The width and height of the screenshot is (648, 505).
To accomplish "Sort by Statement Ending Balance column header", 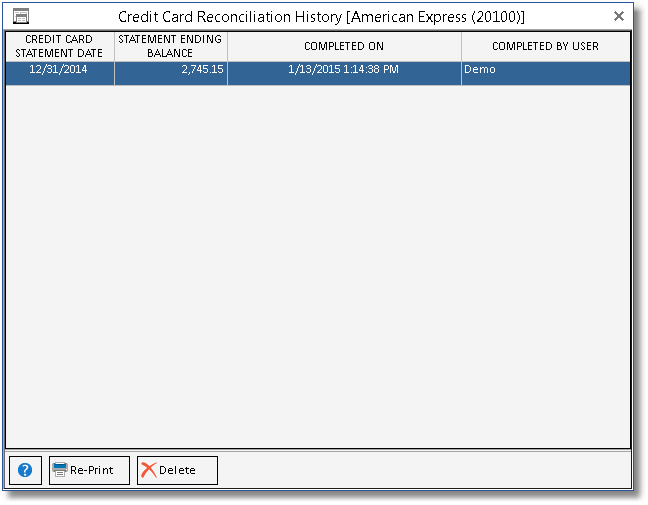I will pyautogui.click(x=171, y=46).
